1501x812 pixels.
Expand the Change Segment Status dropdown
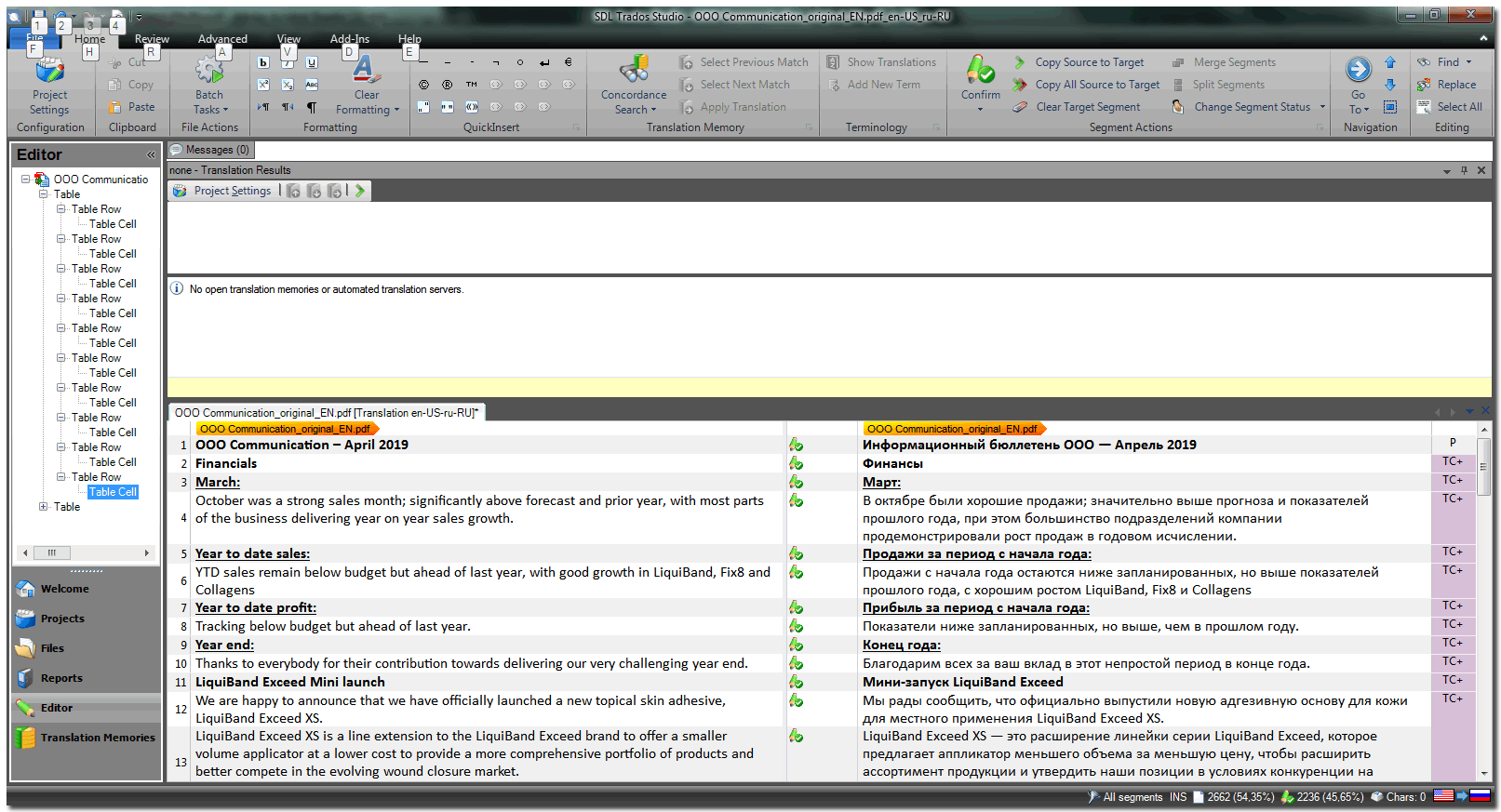[1322, 107]
